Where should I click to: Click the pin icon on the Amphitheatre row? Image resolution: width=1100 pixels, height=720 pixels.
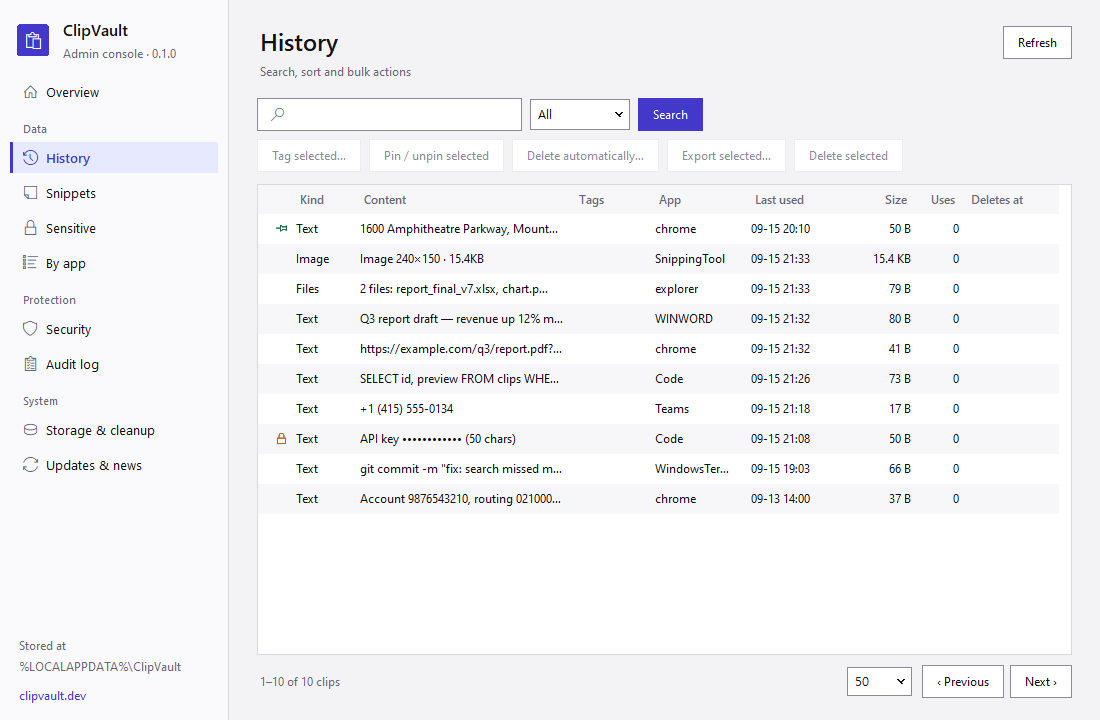[281, 229]
